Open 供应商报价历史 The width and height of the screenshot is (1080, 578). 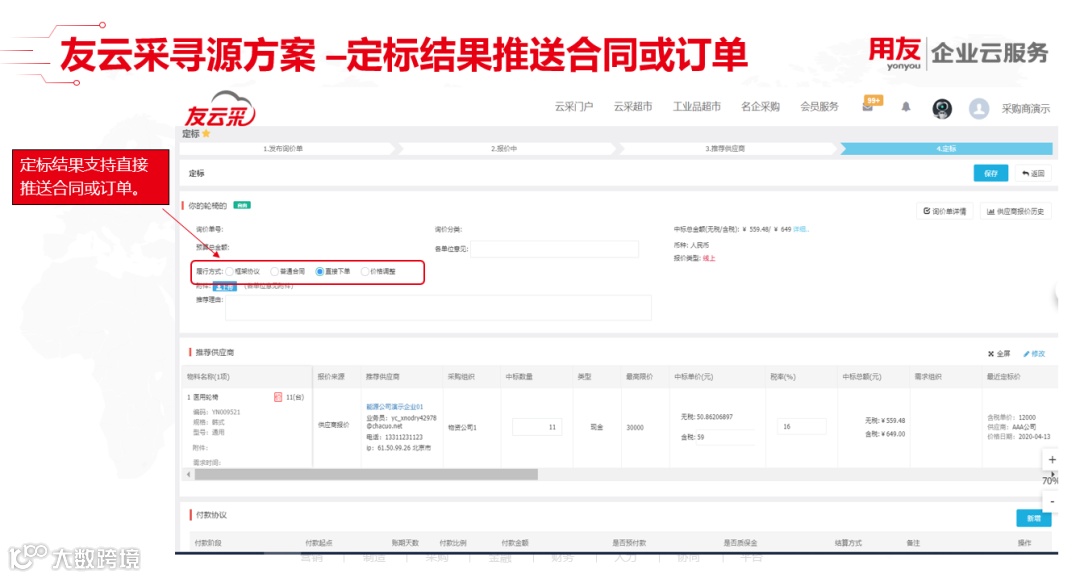point(1015,211)
